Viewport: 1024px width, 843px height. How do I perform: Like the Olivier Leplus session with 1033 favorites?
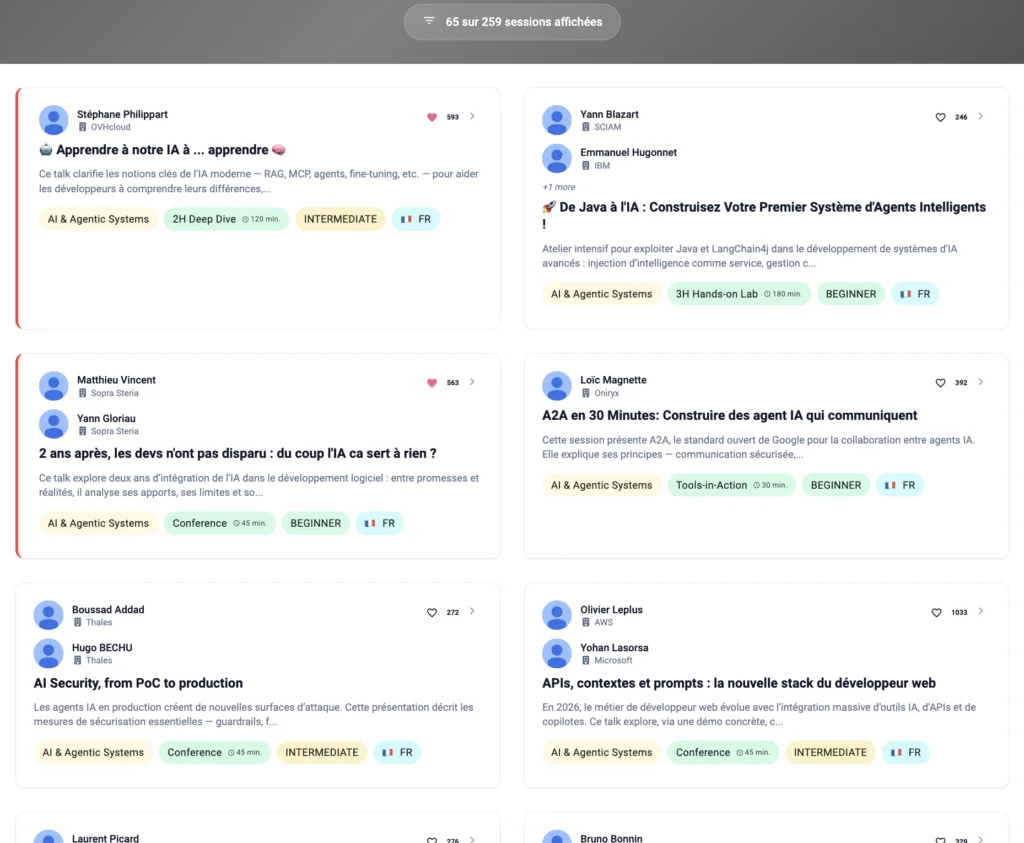(936, 612)
